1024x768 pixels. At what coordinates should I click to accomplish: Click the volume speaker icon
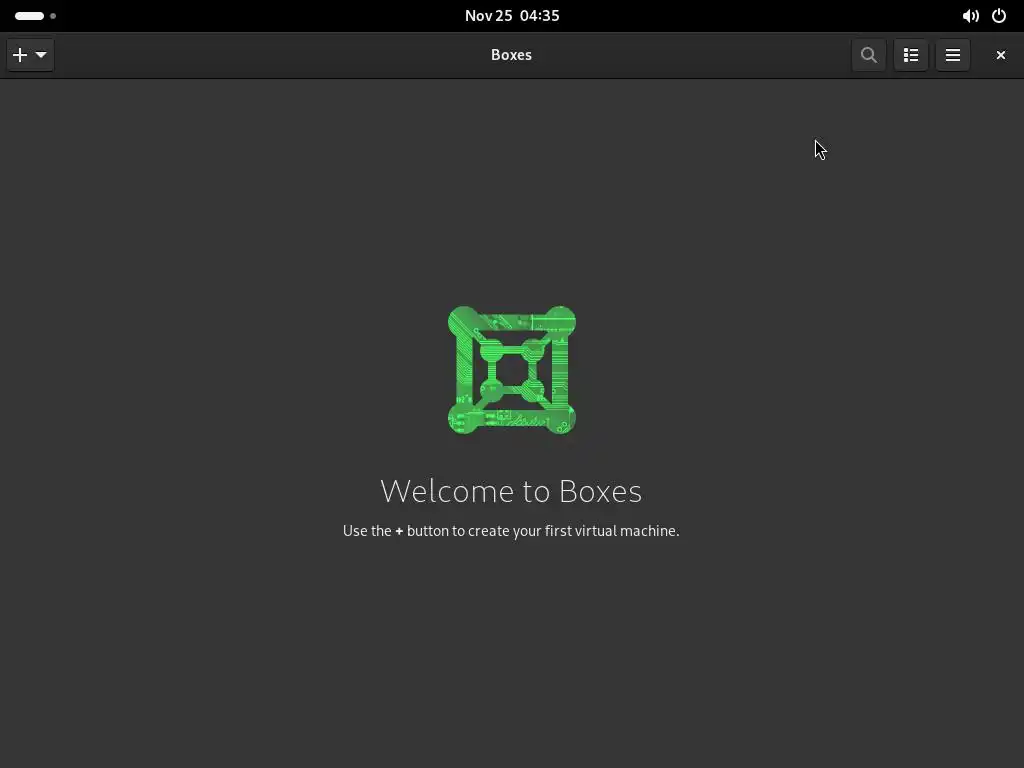970,16
